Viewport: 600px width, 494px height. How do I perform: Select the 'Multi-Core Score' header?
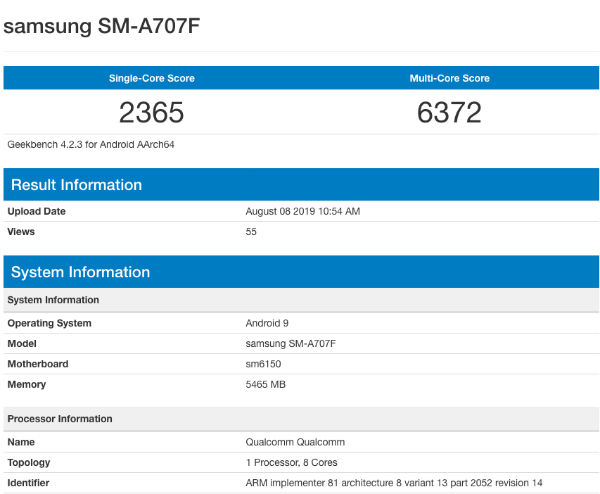450,78
